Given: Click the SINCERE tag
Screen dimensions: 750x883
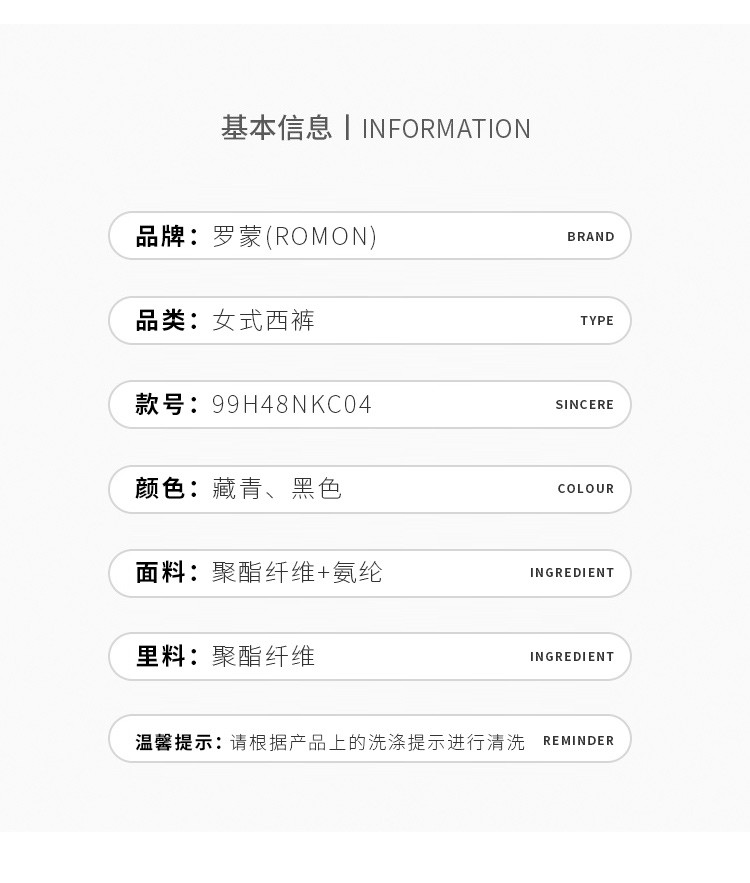Looking at the screenshot, I should [x=584, y=405].
